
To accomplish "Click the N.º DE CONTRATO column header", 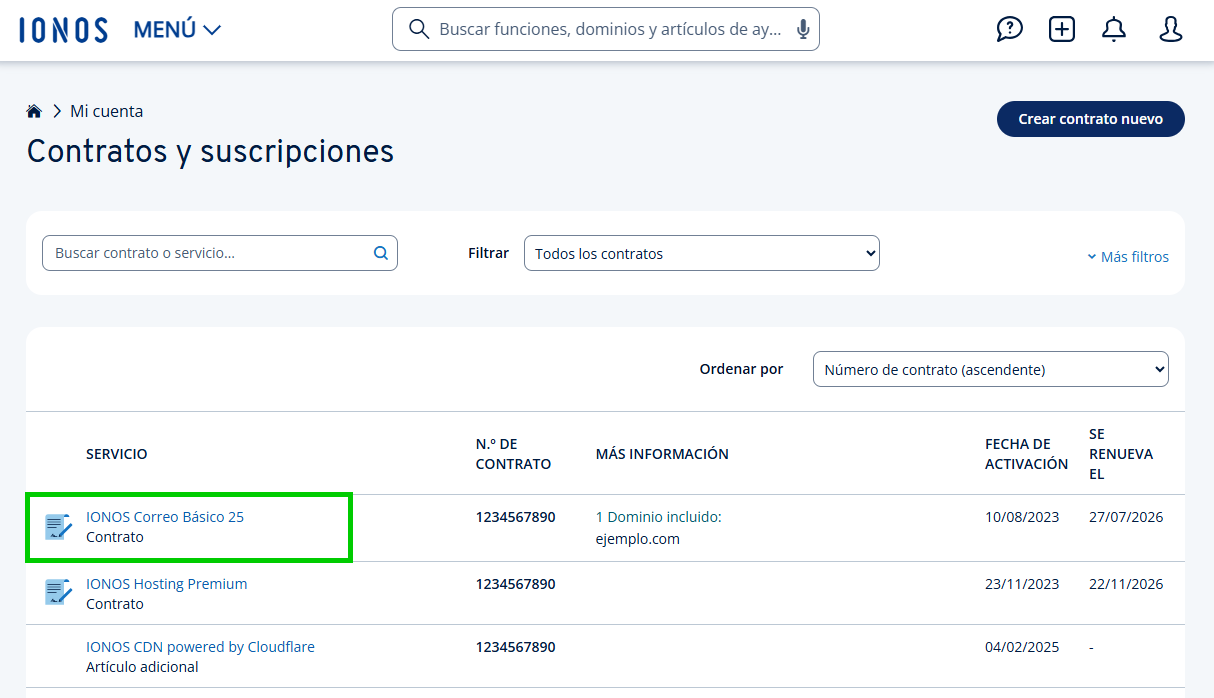I will coord(513,454).
